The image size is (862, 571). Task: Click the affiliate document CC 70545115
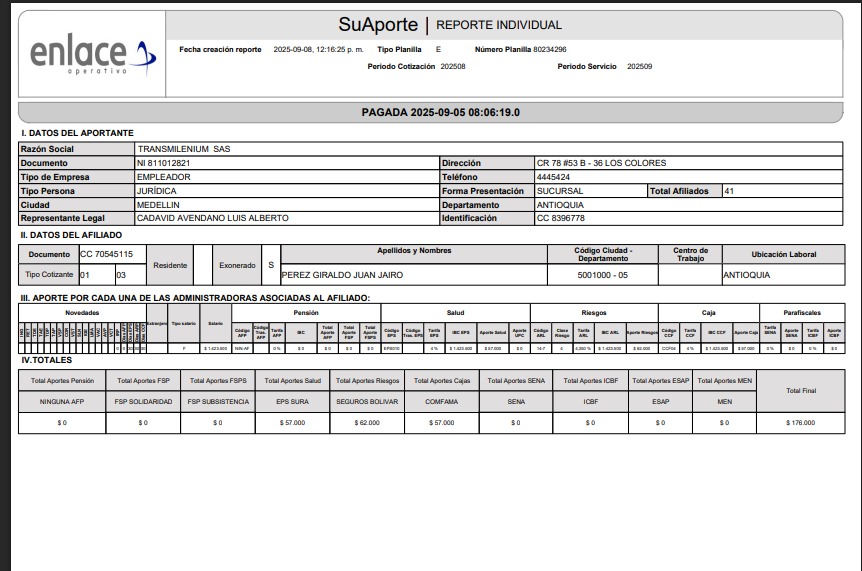coord(106,255)
